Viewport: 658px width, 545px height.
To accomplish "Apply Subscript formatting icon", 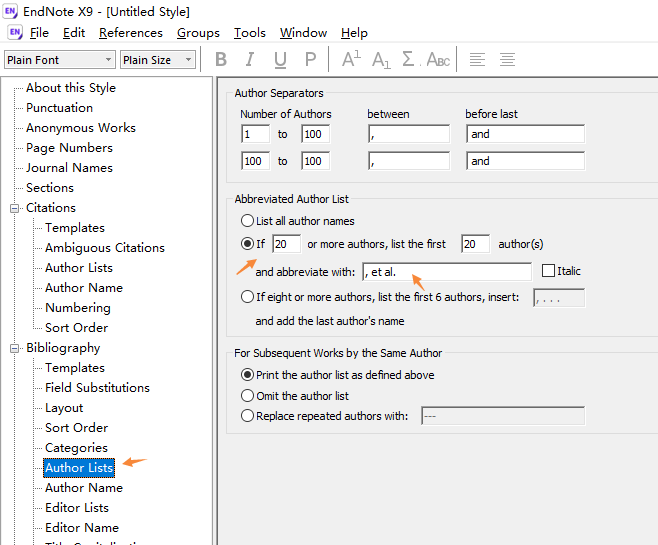I will (x=381, y=60).
